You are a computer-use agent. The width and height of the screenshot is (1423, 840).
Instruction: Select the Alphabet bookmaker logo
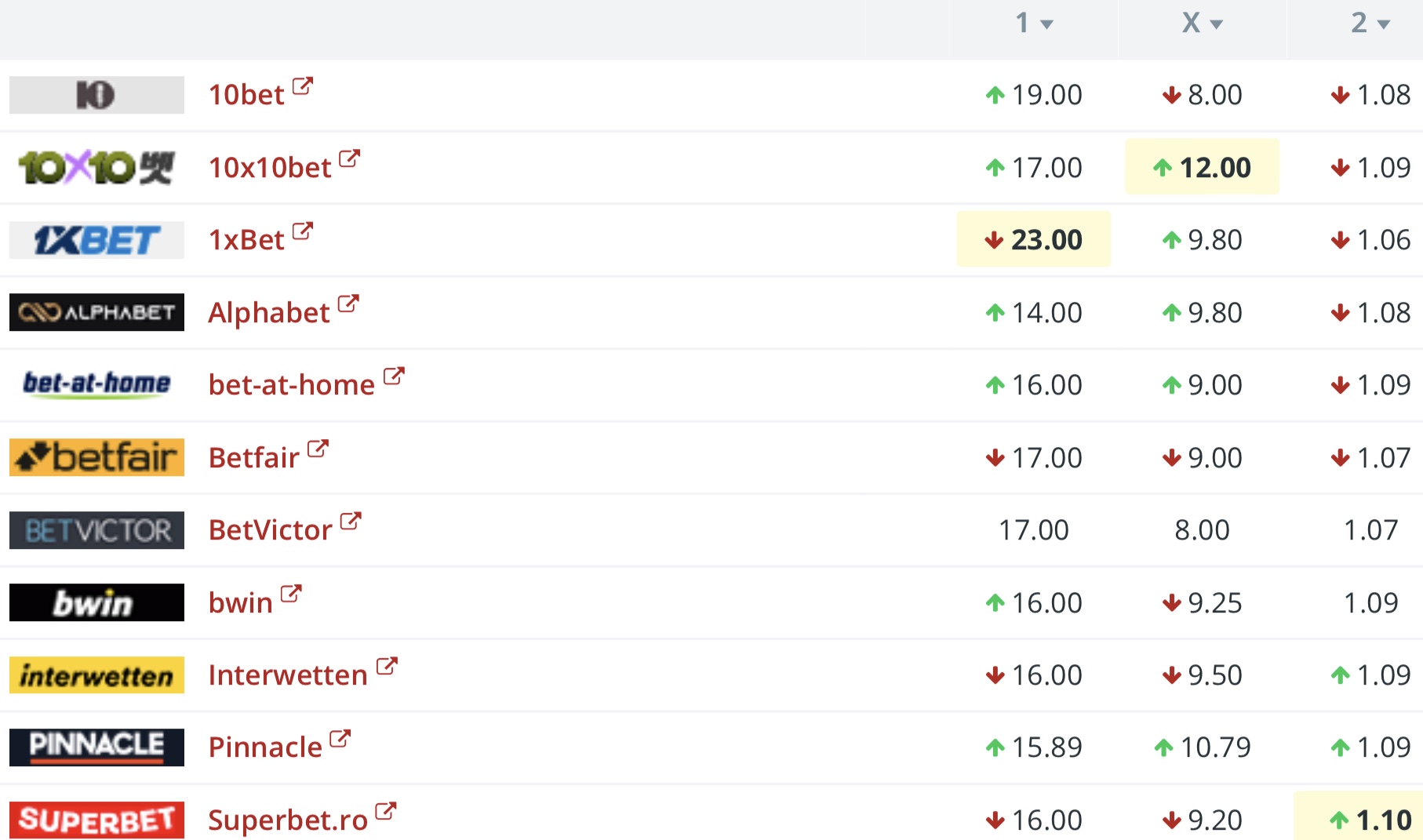tap(96, 312)
